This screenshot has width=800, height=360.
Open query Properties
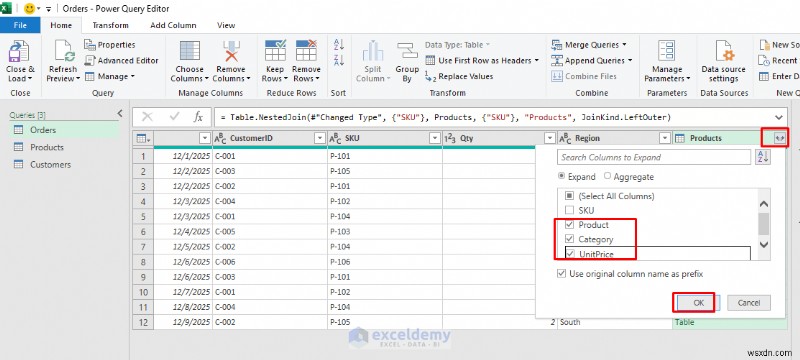click(110, 45)
